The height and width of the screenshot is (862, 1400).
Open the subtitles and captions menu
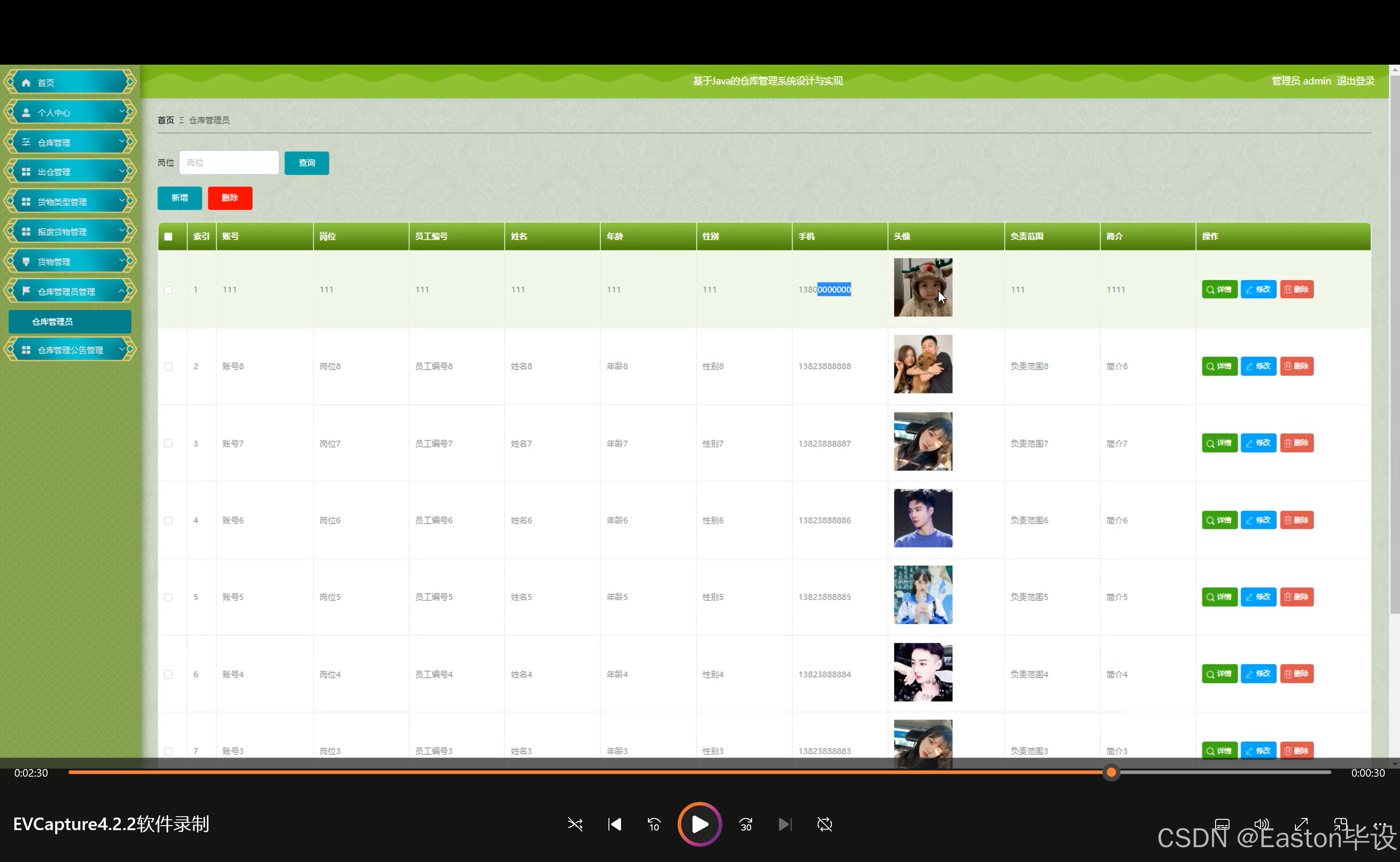click(x=1222, y=824)
